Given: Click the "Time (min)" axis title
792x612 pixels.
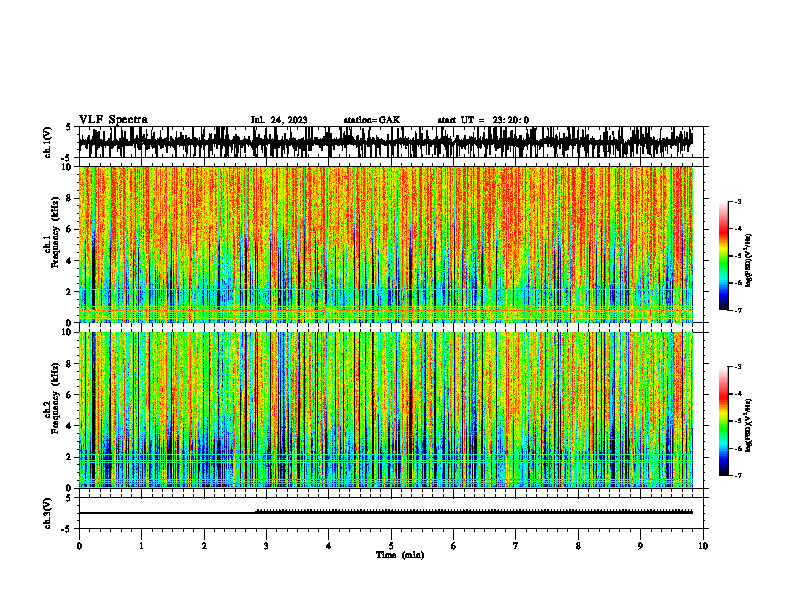Looking at the screenshot, I should click(x=400, y=555).
